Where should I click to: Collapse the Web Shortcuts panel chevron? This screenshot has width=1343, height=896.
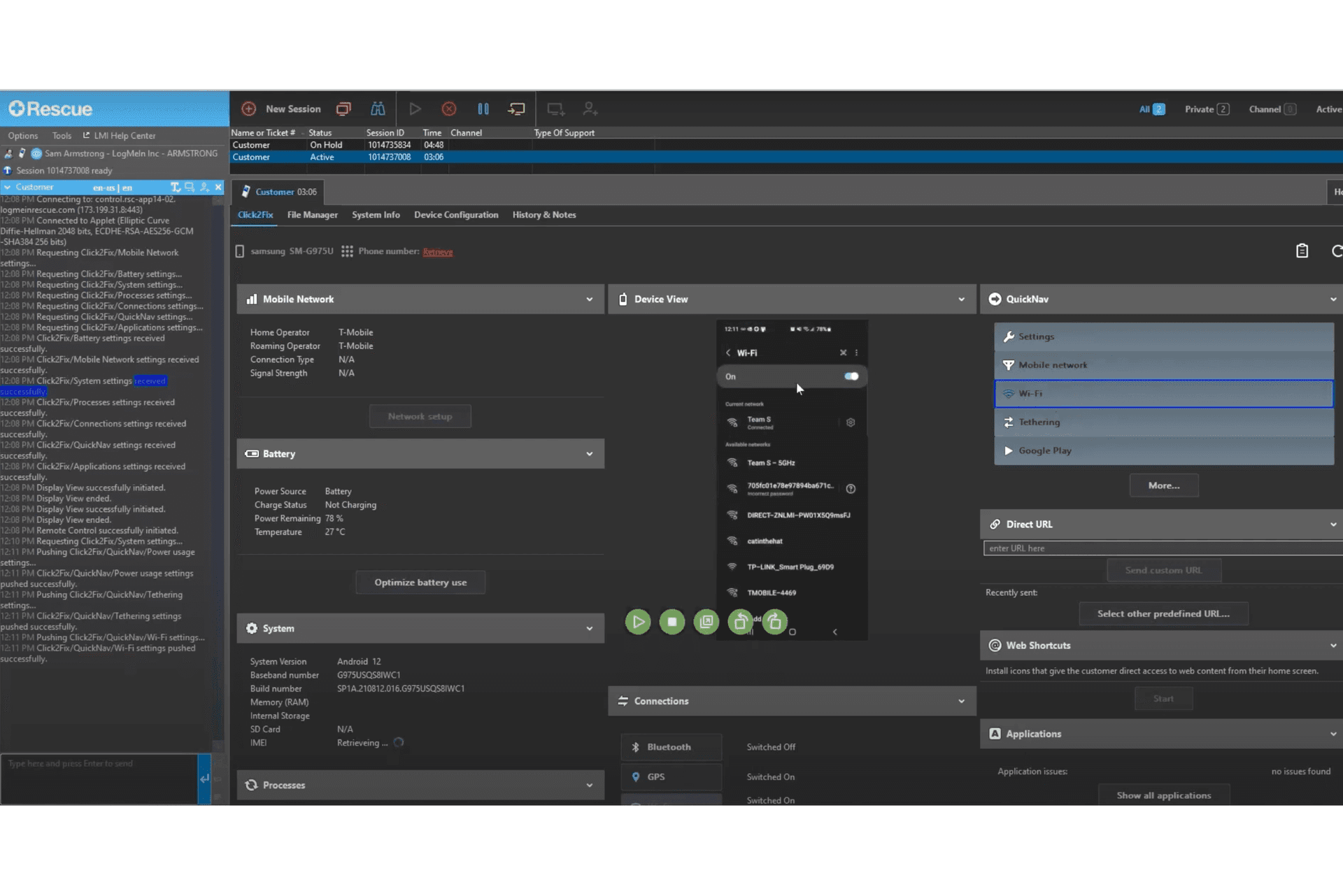(x=1333, y=646)
